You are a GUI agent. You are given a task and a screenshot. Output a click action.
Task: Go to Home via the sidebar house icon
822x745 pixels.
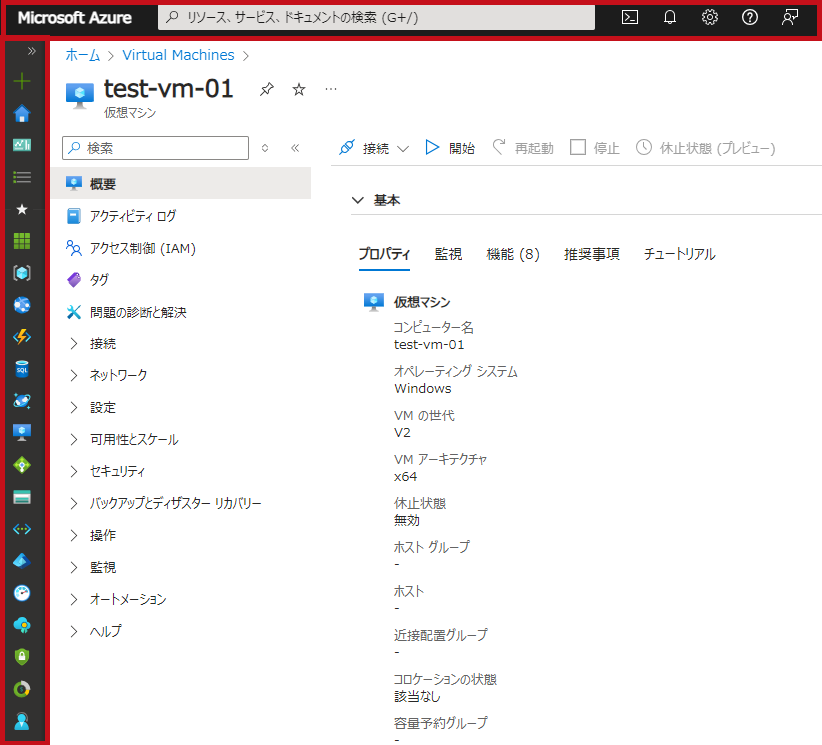coord(22,113)
